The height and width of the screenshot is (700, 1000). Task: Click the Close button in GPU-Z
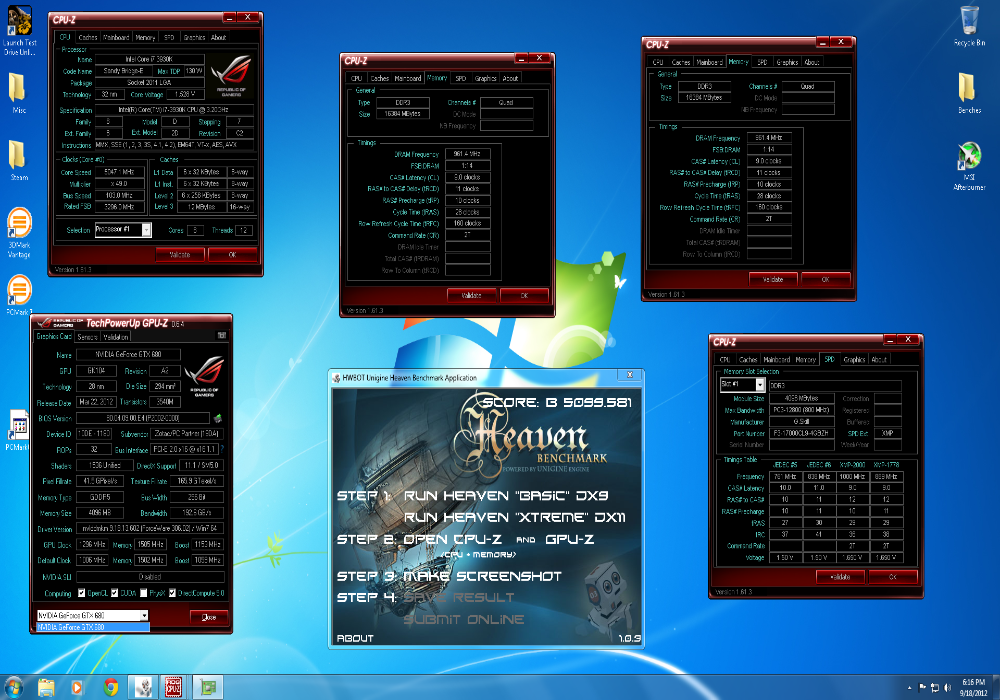209,617
